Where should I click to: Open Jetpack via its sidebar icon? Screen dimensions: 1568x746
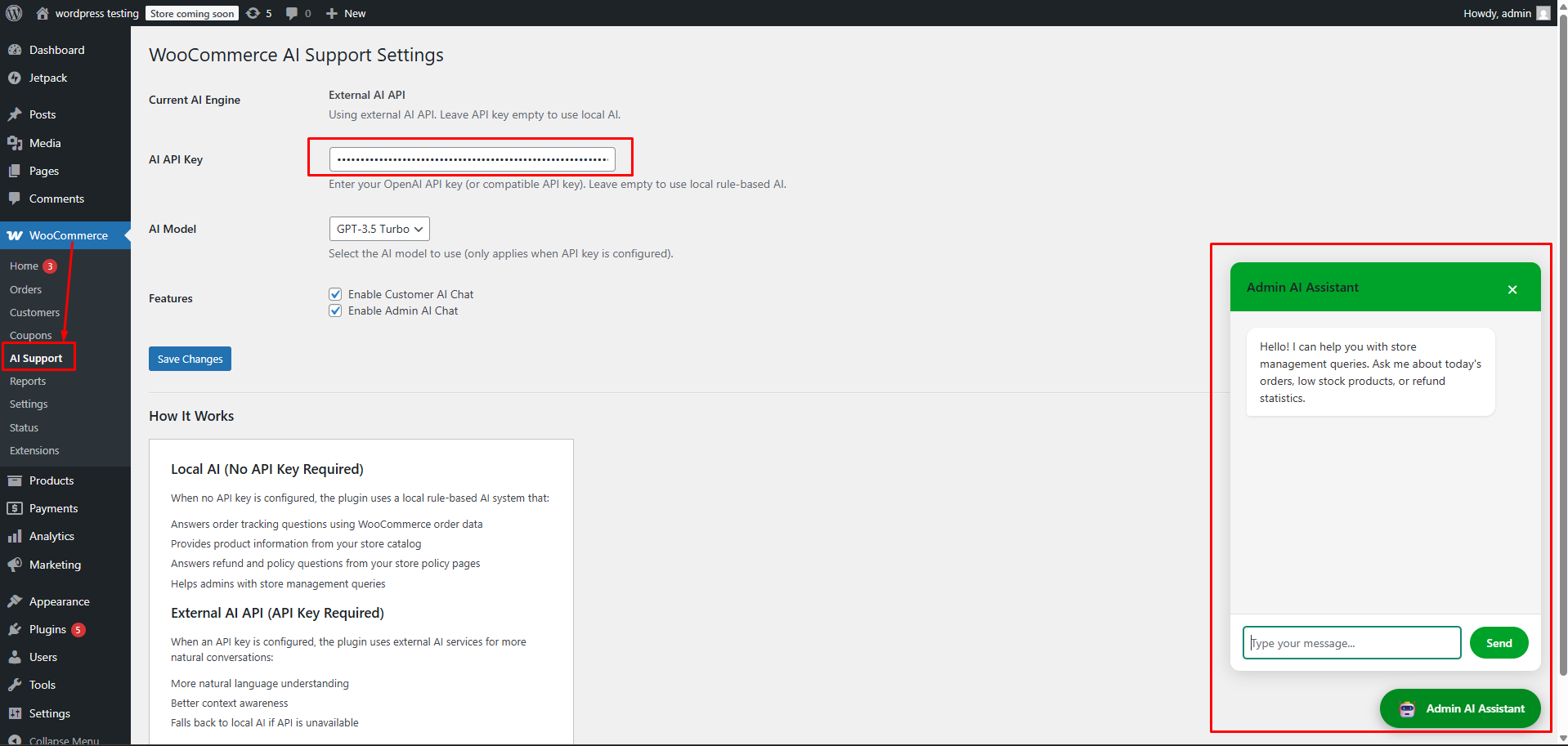click(x=15, y=78)
